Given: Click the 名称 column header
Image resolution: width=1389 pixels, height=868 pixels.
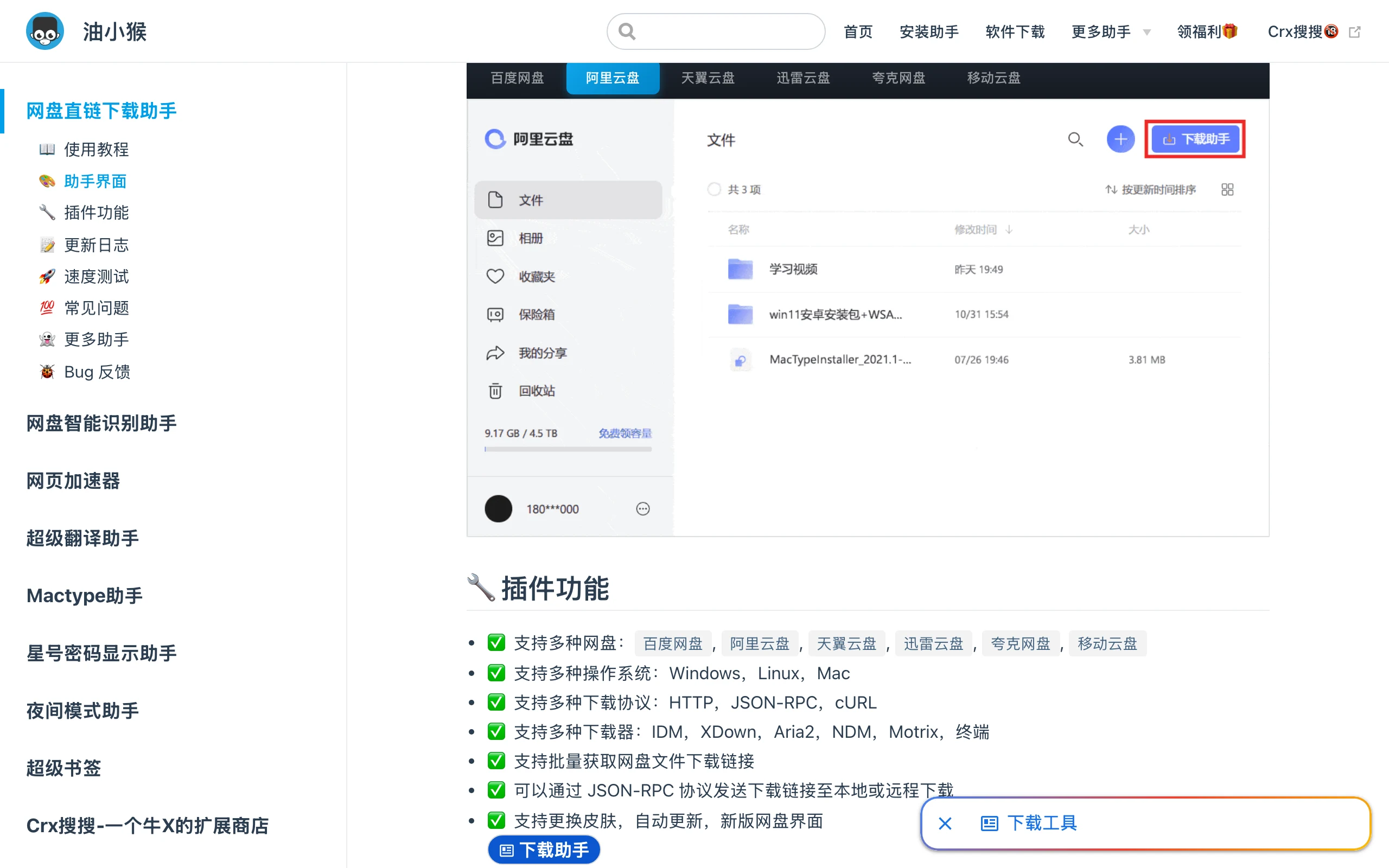Looking at the screenshot, I should click(738, 229).
